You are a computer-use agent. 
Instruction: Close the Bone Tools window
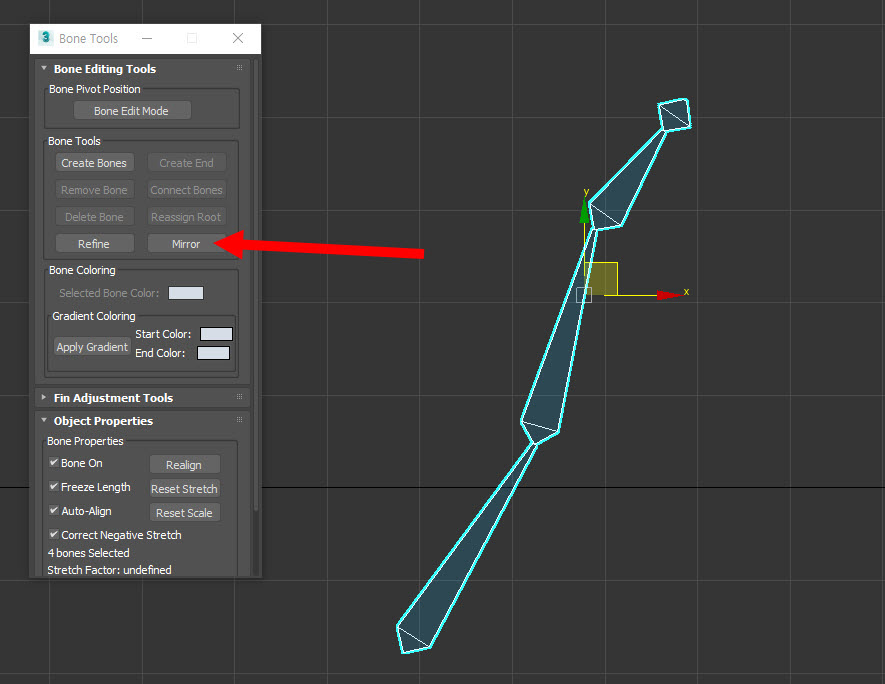pyautogui.click(x=238, y=38)
